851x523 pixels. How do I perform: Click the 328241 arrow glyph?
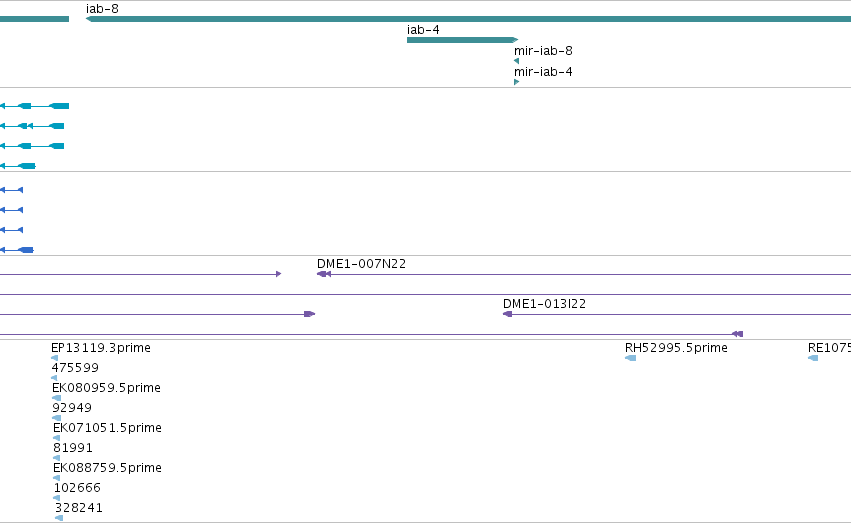tap(59, 518)
